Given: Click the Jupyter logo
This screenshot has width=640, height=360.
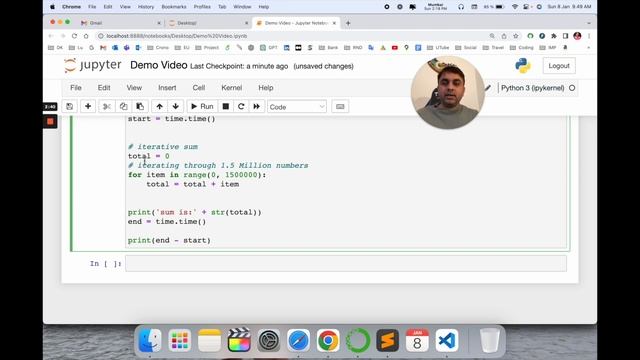Looking at the screenshot, I should (x=93, y=65).
